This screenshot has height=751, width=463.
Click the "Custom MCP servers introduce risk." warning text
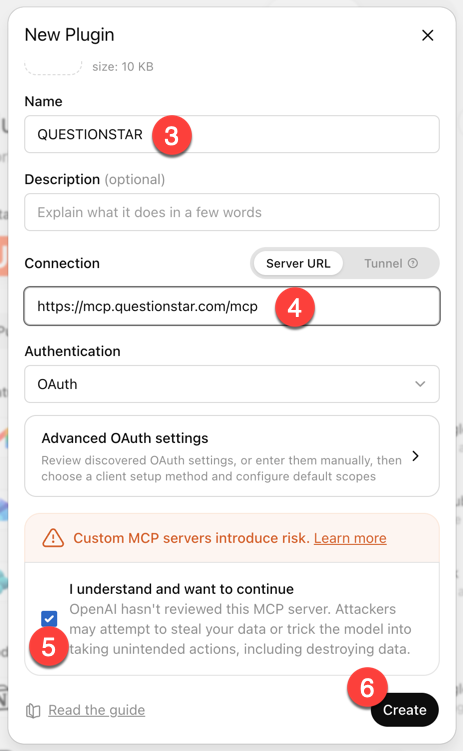[x=192, y=538]
